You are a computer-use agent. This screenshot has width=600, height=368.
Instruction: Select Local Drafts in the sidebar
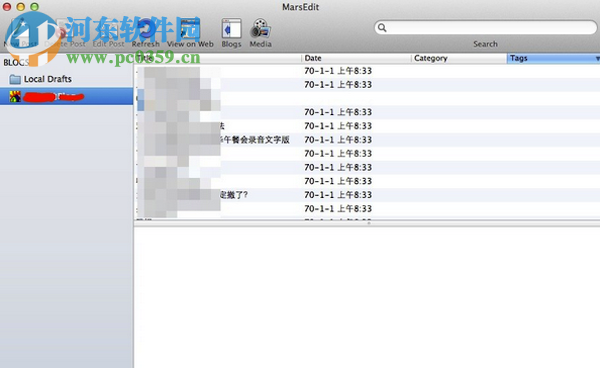tap(67, 79)
